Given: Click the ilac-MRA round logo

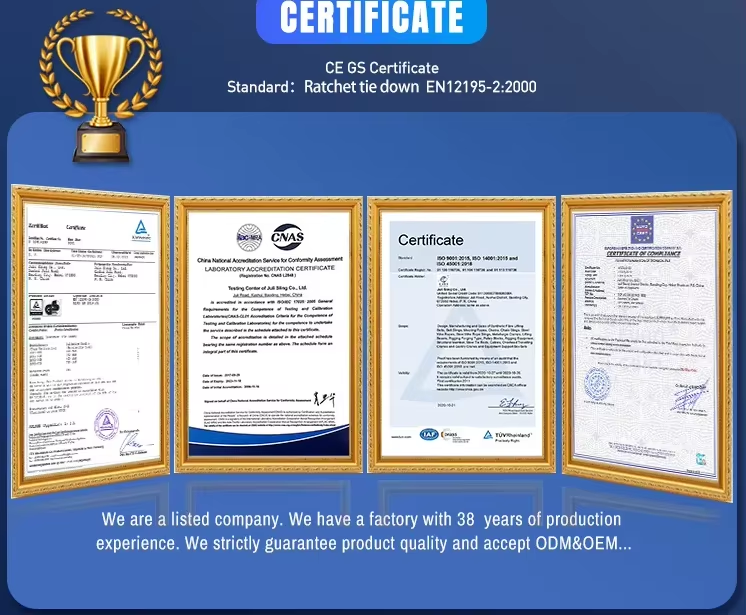Looking at the screenshot, I should 250,237.
